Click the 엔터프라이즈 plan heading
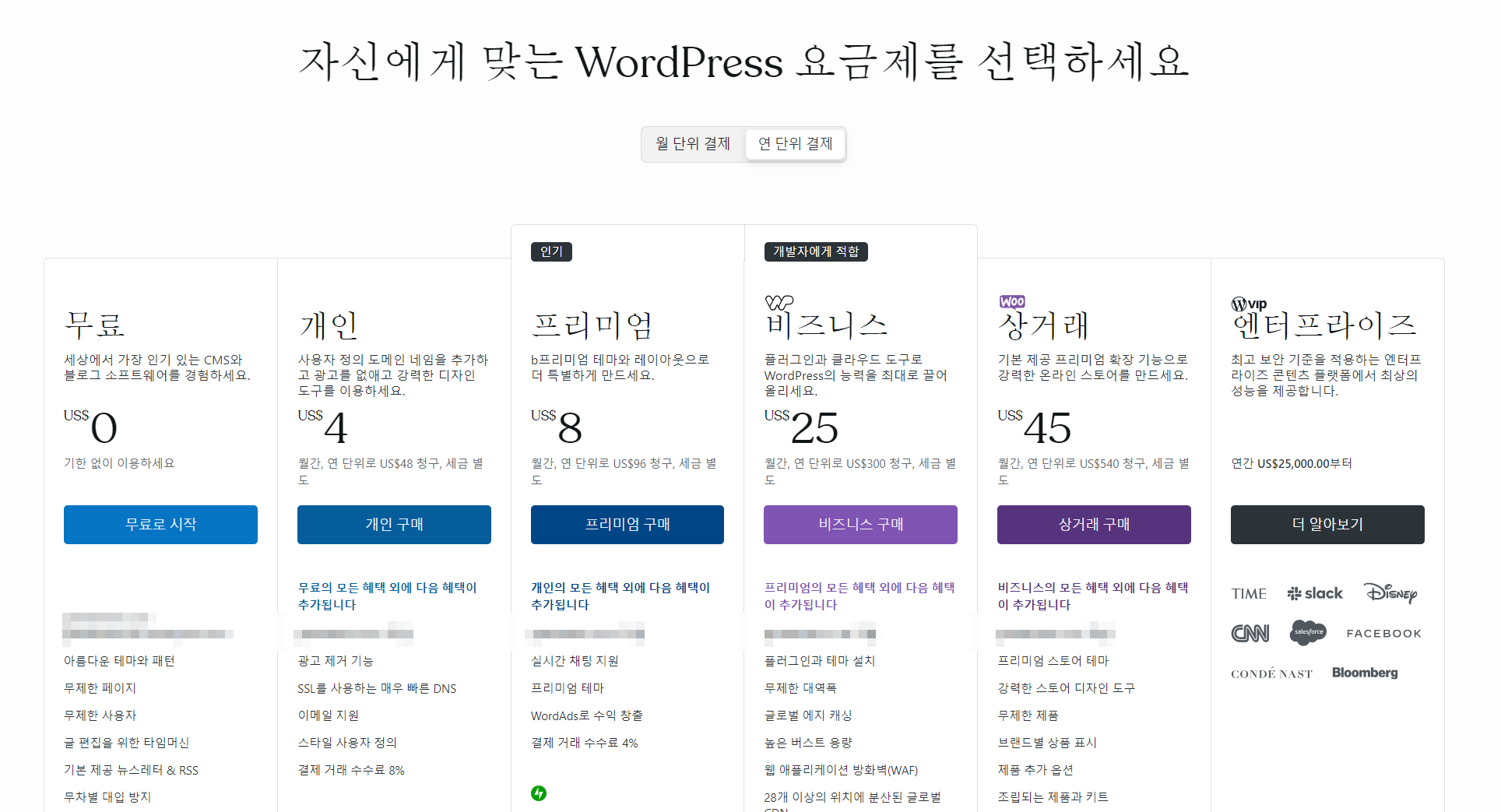The image size is (1501, 812). [1323, 325]
